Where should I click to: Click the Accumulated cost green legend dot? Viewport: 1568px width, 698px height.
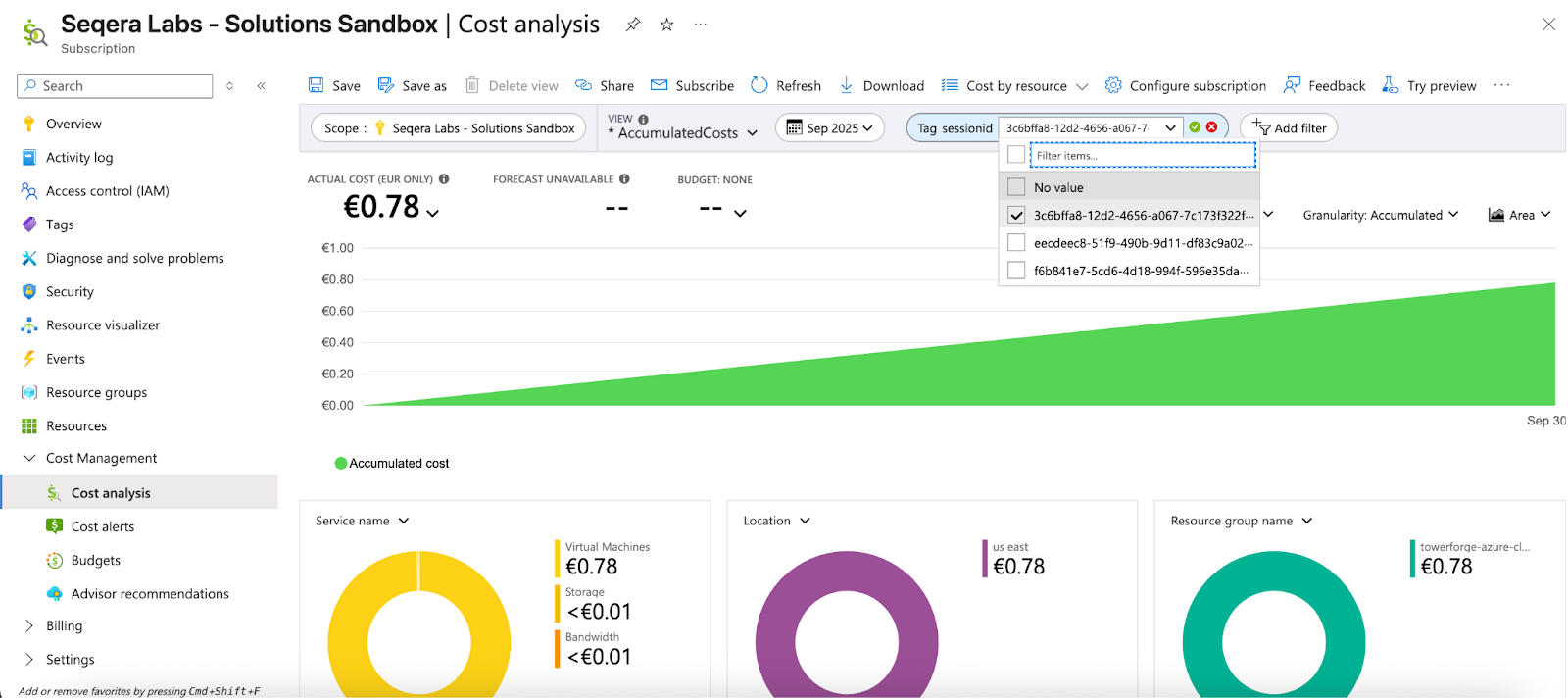341,463
